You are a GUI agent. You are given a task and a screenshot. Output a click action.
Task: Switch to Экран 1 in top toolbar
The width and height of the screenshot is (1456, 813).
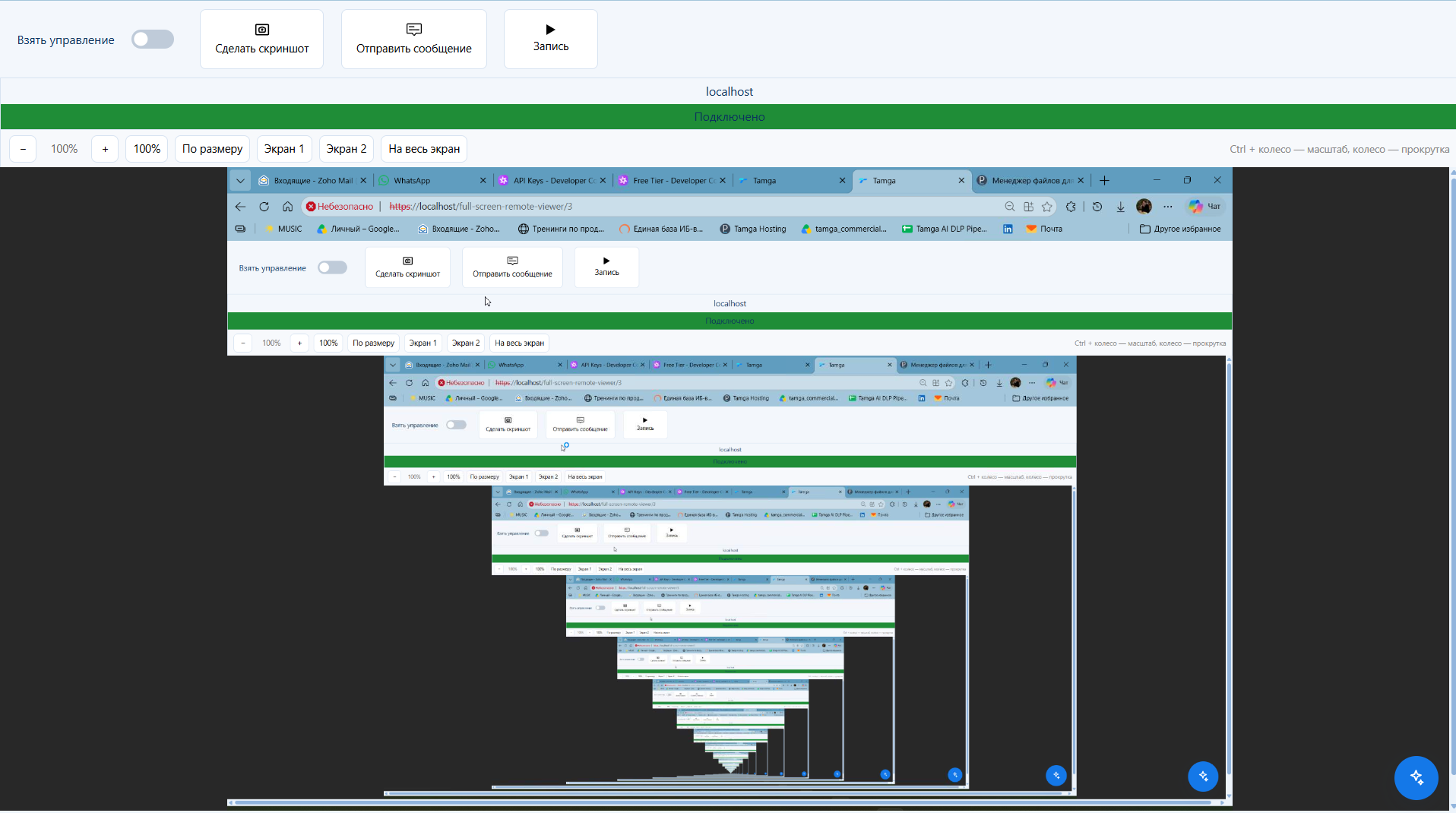click(x=284, y=149)
